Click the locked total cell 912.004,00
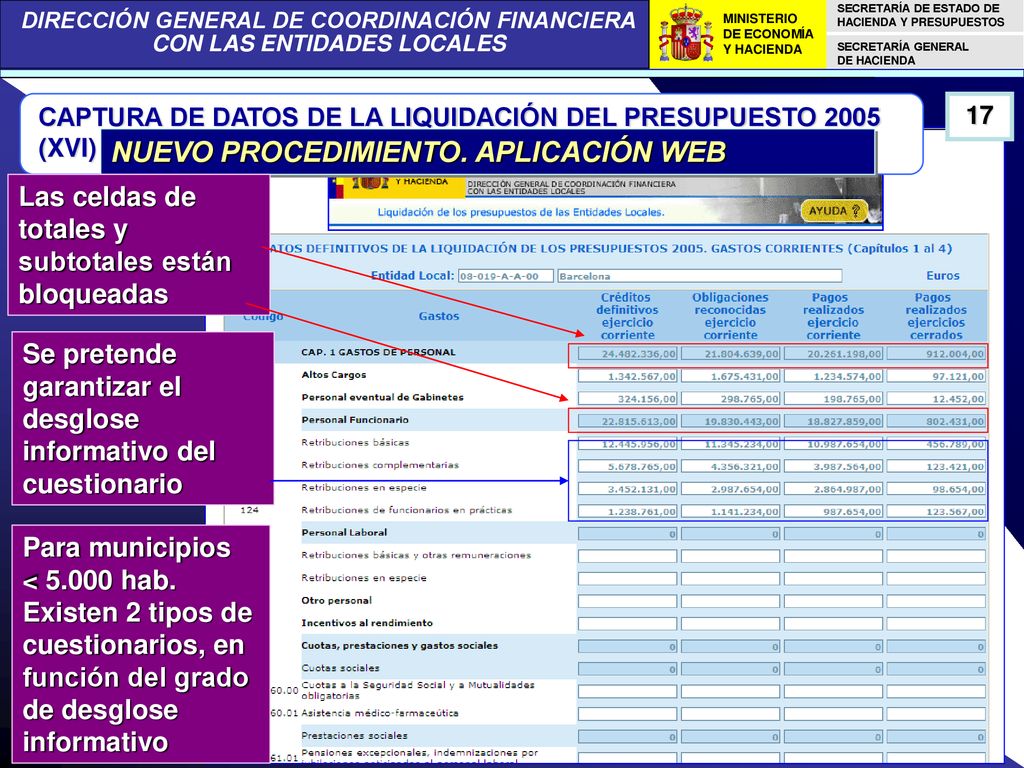 pyautogui.click(x=936, y=354)
